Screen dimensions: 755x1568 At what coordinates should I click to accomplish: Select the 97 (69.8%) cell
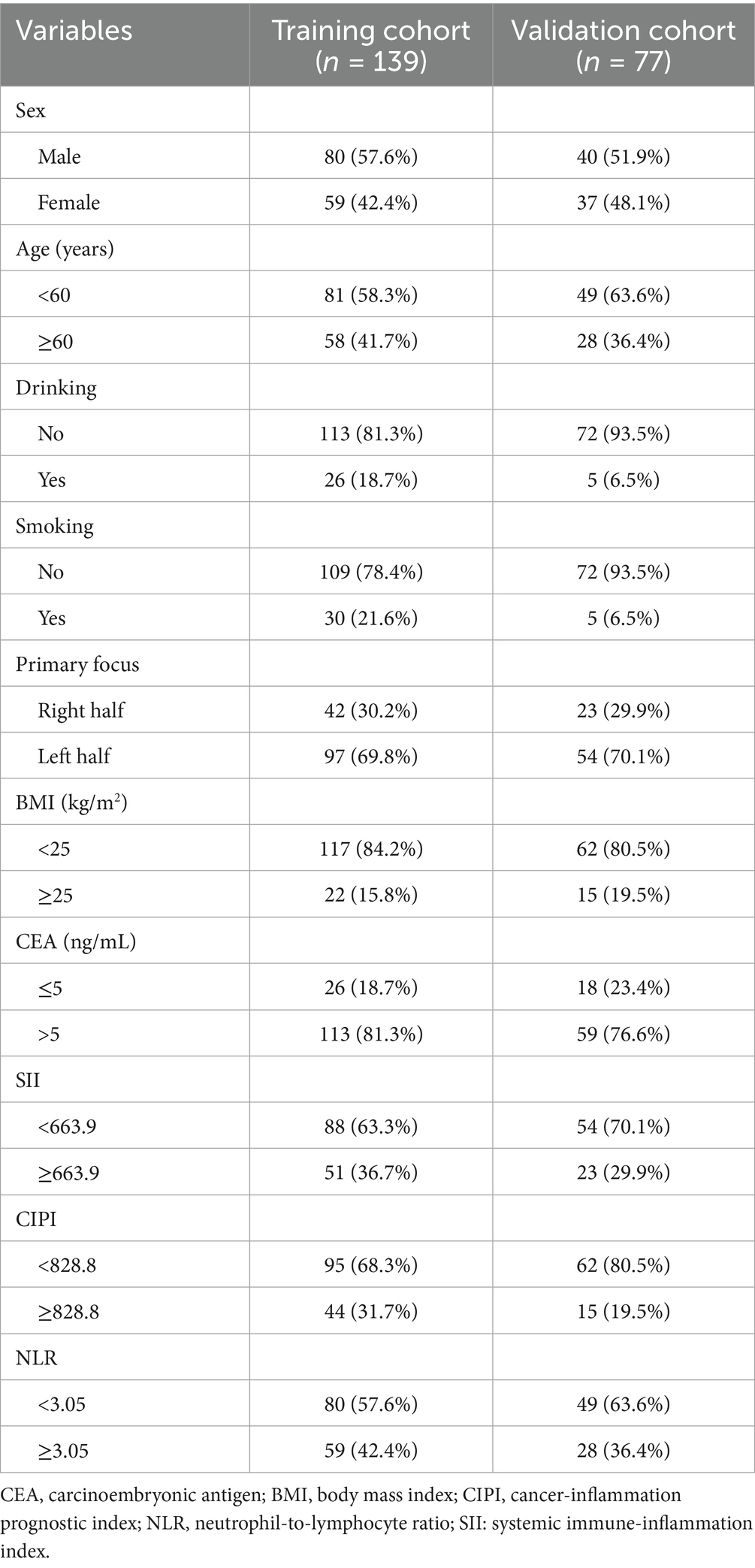tap(371, 756)
